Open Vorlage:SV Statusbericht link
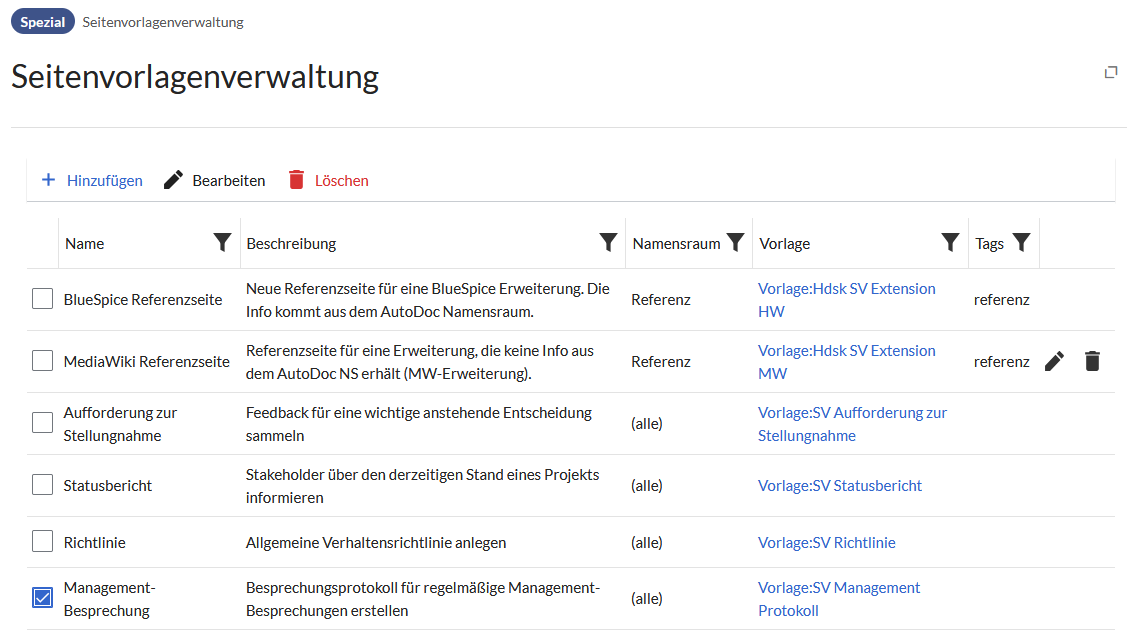The height and width of the screenshot is (640, 1127). click(x=839, y=486)
